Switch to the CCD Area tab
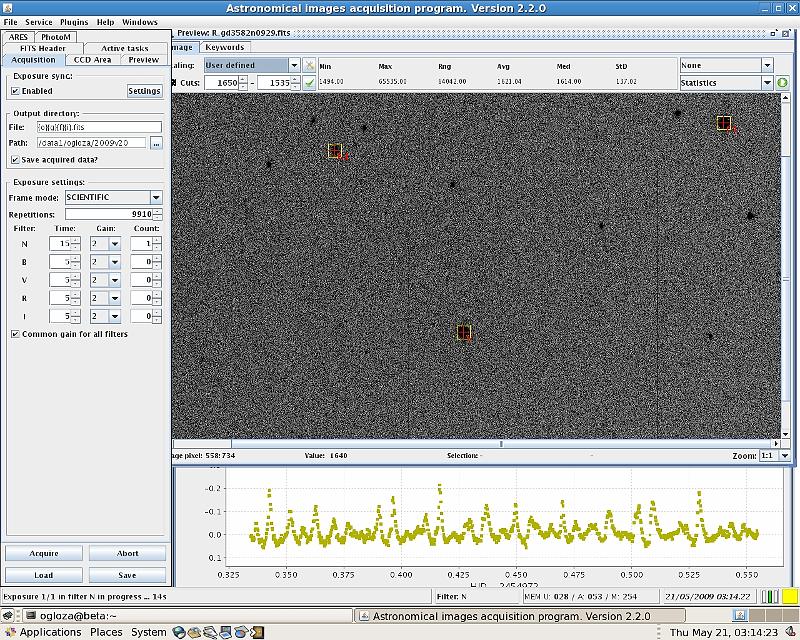This screenshot has height=640, width=800. tap(93, 60)
